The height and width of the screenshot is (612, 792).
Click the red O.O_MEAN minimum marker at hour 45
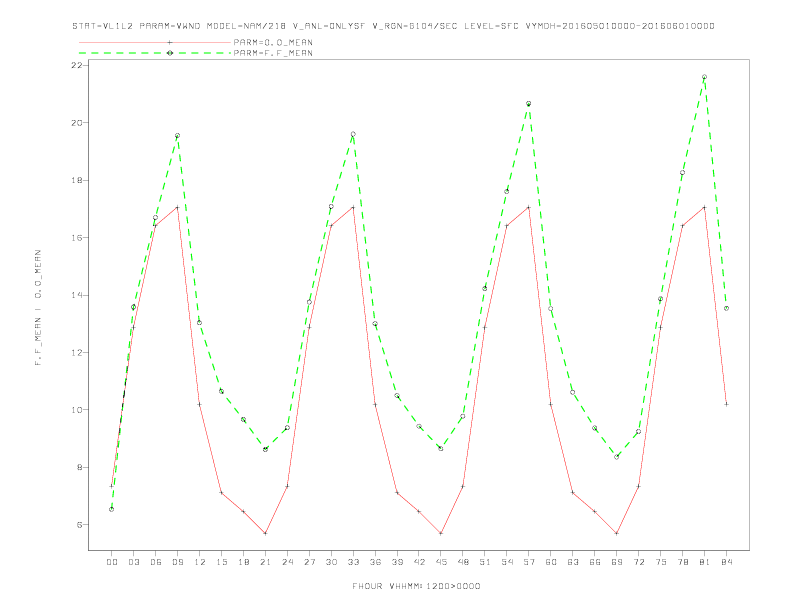point(441,533)
